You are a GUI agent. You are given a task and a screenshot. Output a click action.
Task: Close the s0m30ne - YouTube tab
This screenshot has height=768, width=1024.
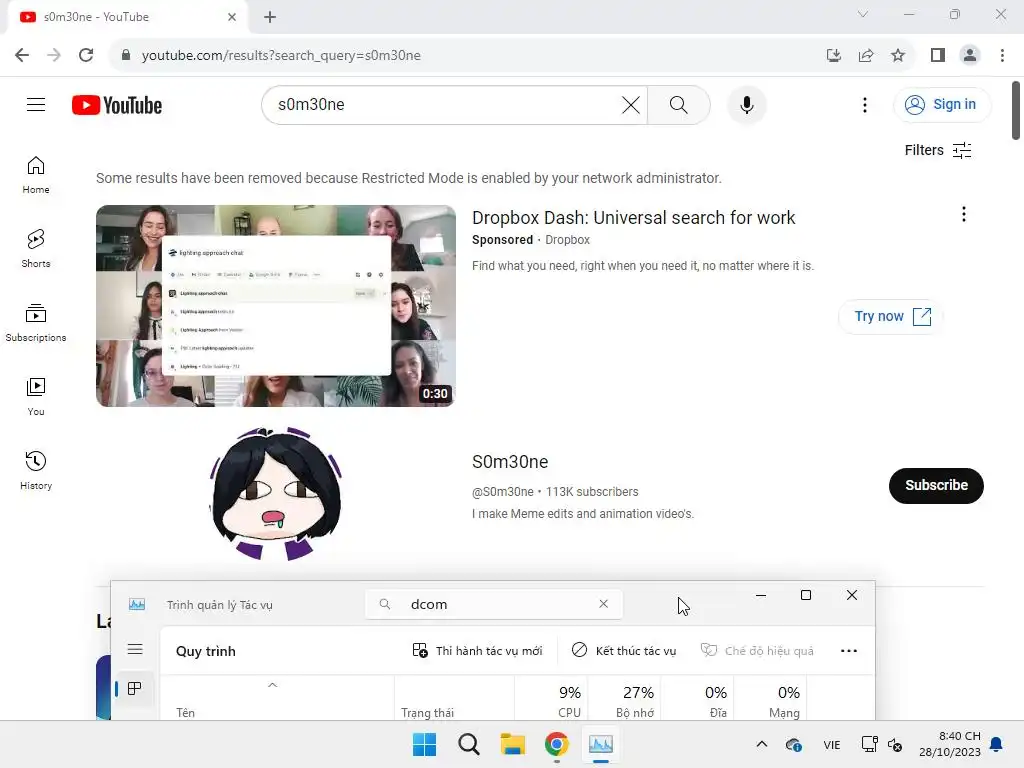pyautogui.click(x=232, y=17)
